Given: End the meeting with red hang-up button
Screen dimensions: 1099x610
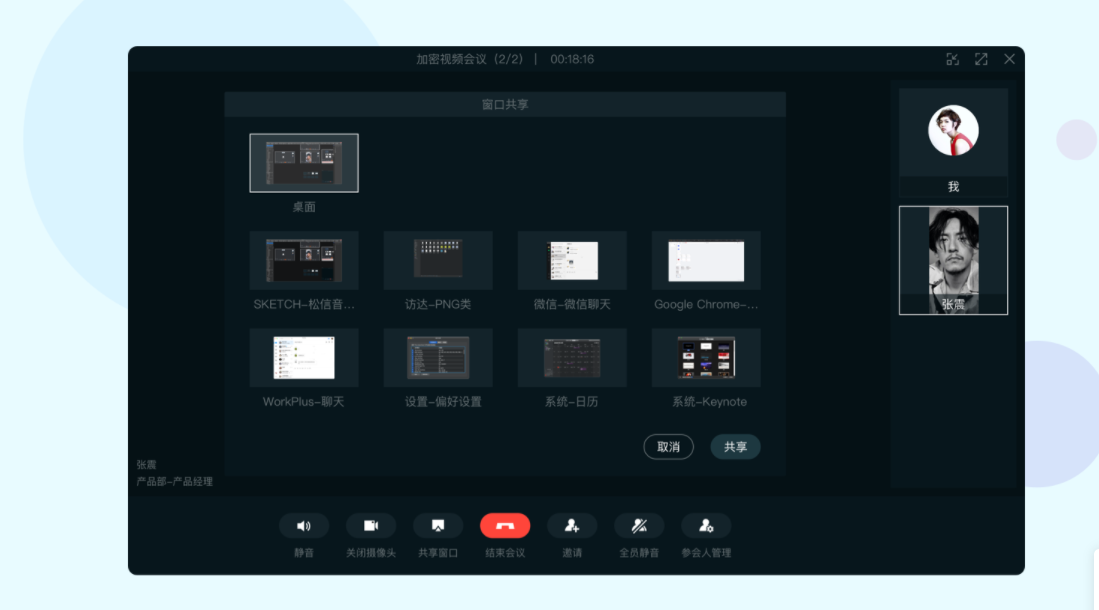Looking at the screenshot, I should 505,526.
